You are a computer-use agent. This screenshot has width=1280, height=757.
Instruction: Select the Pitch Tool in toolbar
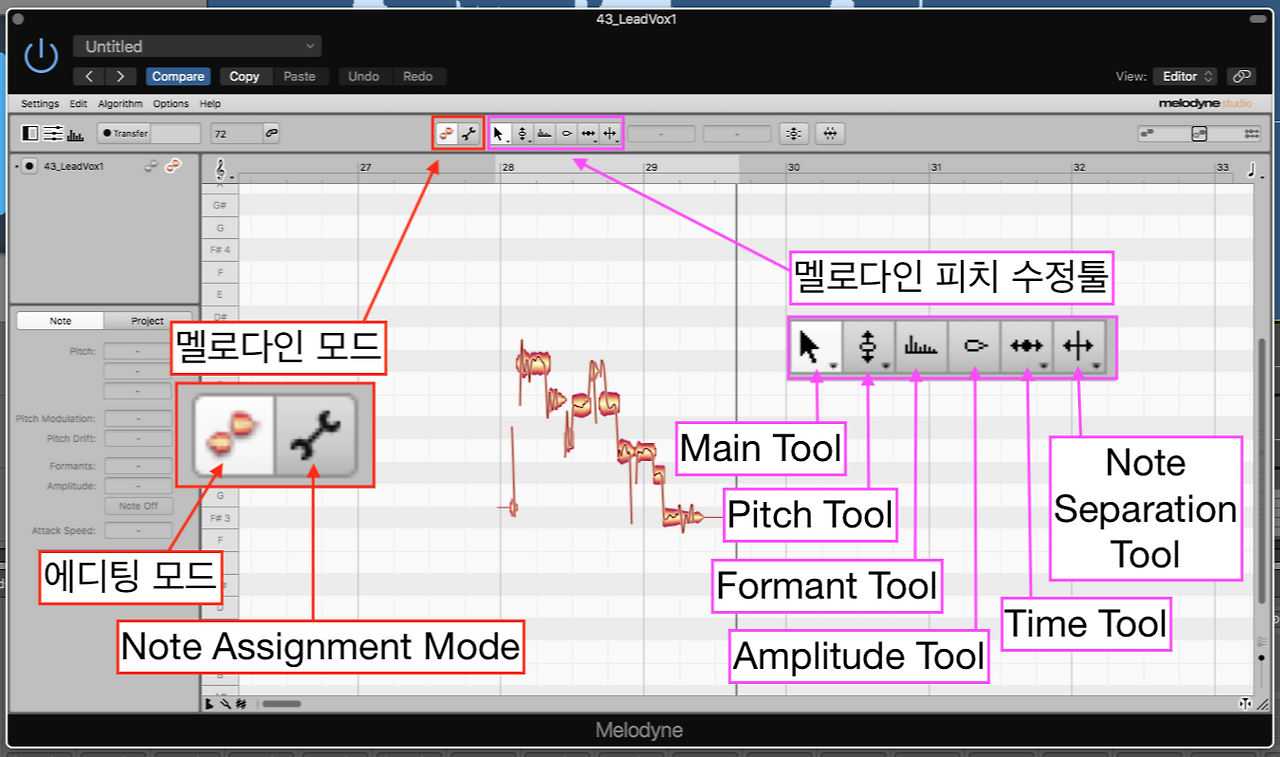point(523,133)
